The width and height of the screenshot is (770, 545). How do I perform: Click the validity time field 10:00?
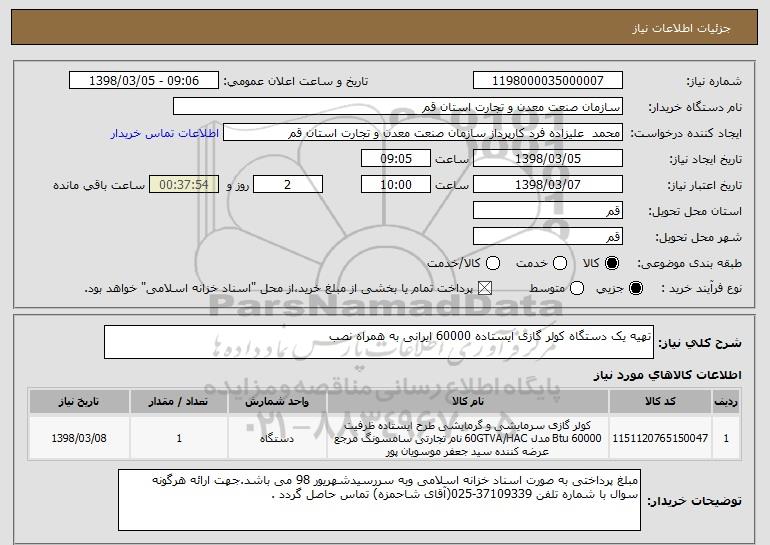pyautogui.click(x=396, y=185)
